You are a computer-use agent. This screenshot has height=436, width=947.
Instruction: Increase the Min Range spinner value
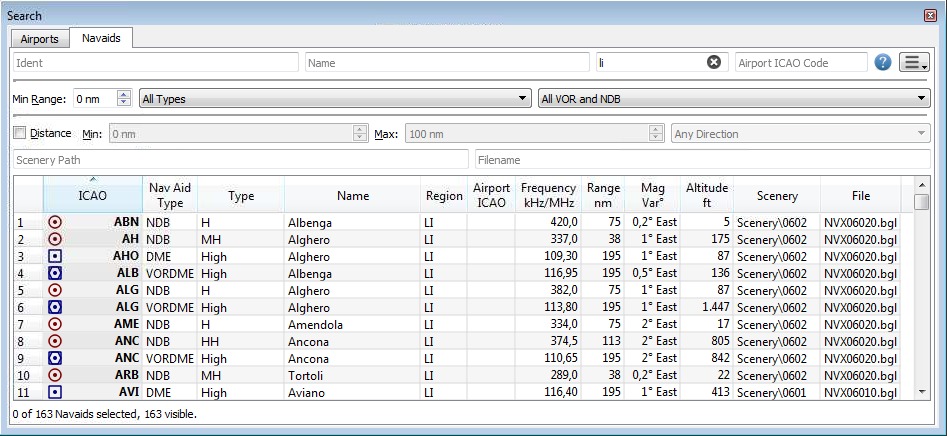click(x=124, y=94)
